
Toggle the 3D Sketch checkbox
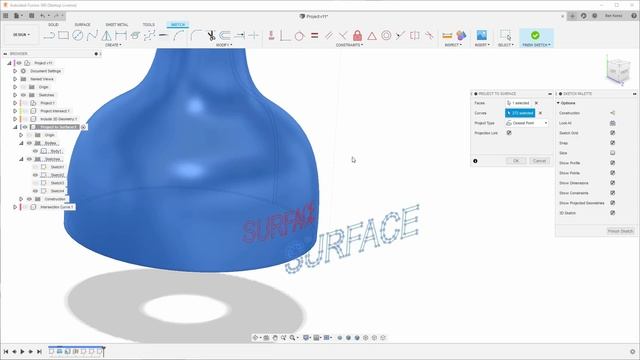click(612, 213)
